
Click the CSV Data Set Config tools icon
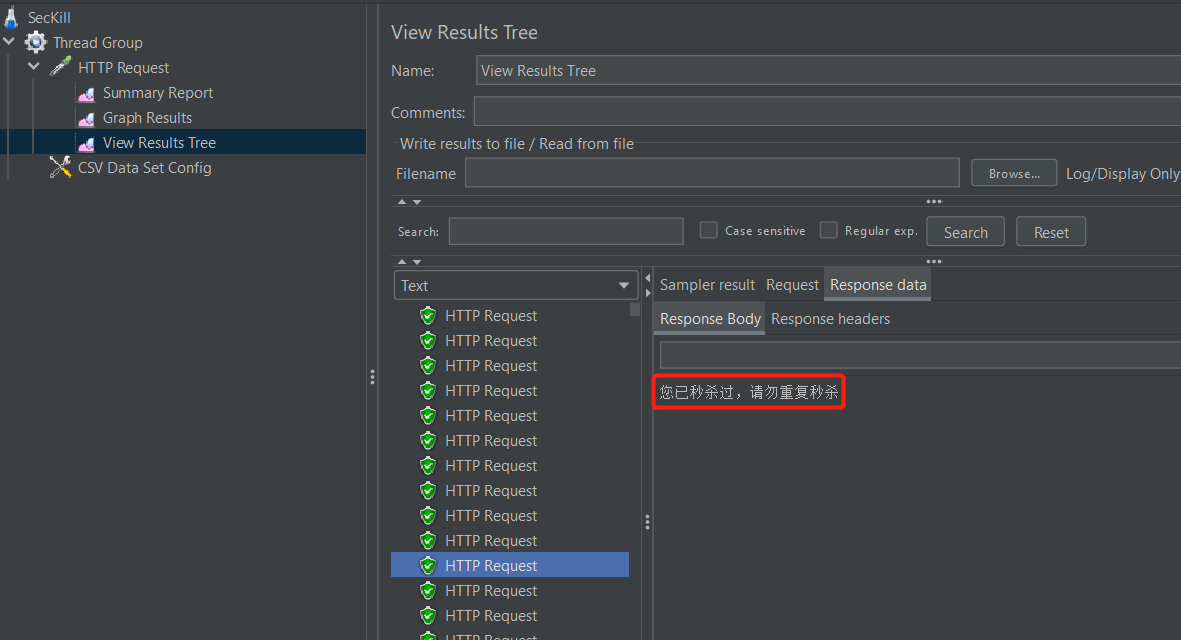coord(60,167)
